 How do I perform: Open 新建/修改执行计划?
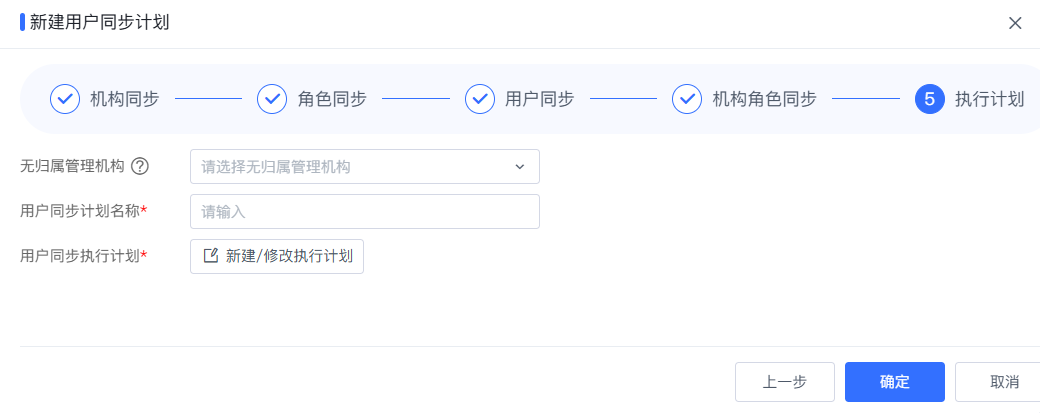coord(277,256)
